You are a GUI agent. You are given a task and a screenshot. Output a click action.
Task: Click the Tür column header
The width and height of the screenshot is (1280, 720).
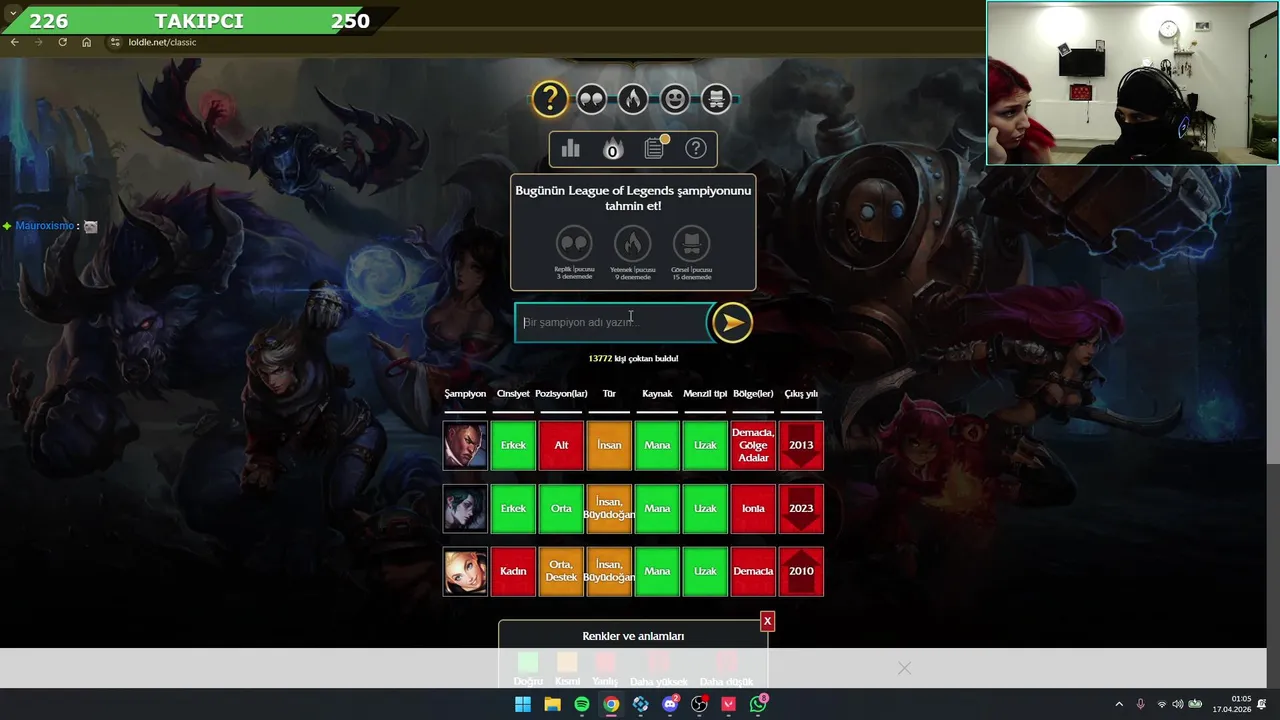tap(609, 394)
